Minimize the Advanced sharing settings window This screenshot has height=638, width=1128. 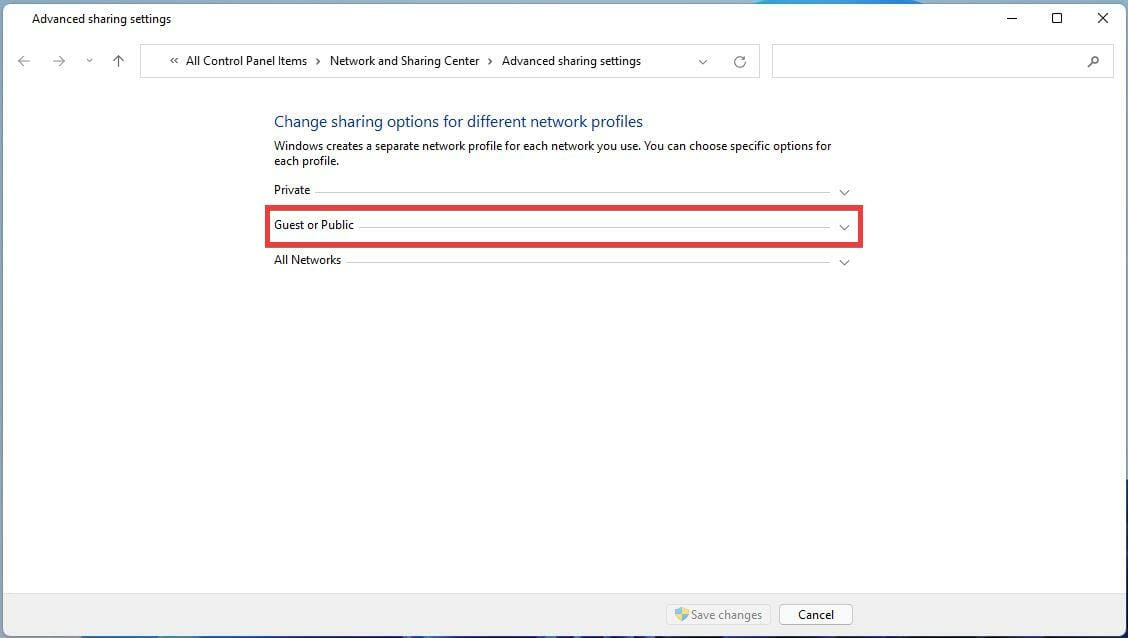click(1011, 18)
